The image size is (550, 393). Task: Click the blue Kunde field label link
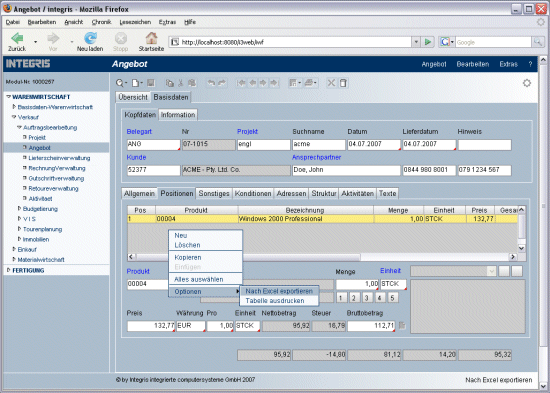136,157
